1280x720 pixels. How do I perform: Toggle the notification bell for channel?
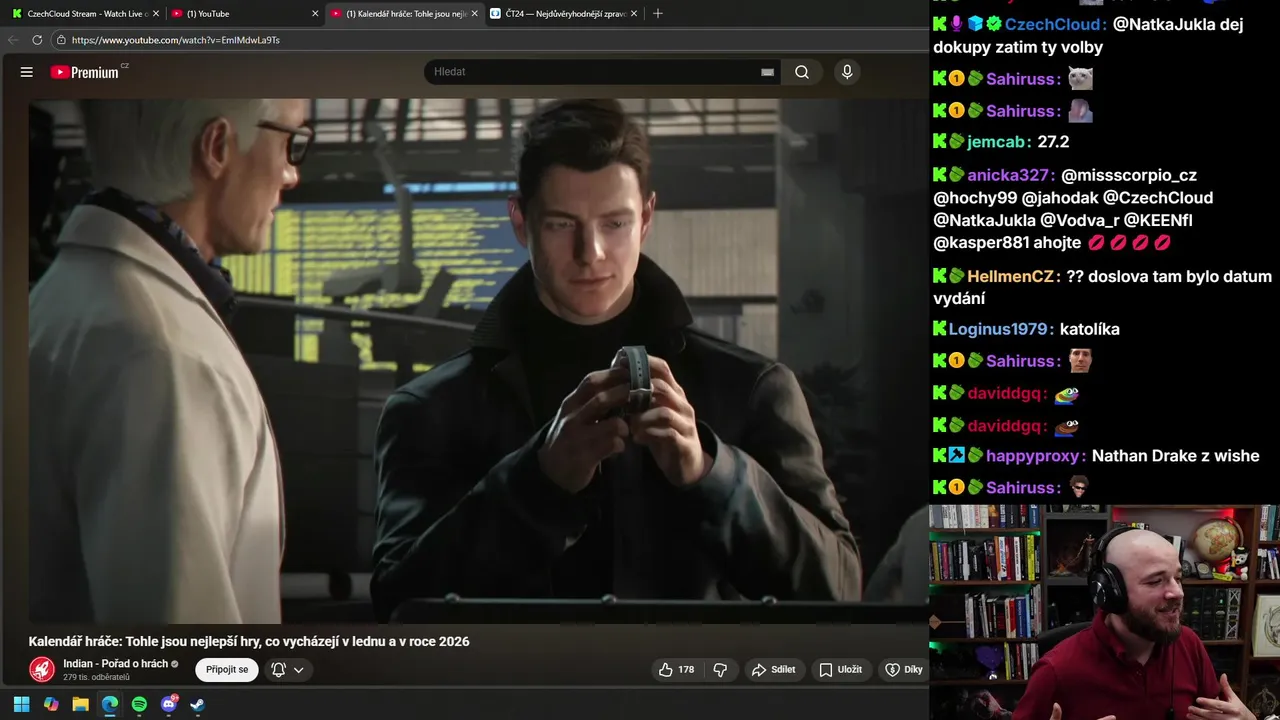coord(279,670)
